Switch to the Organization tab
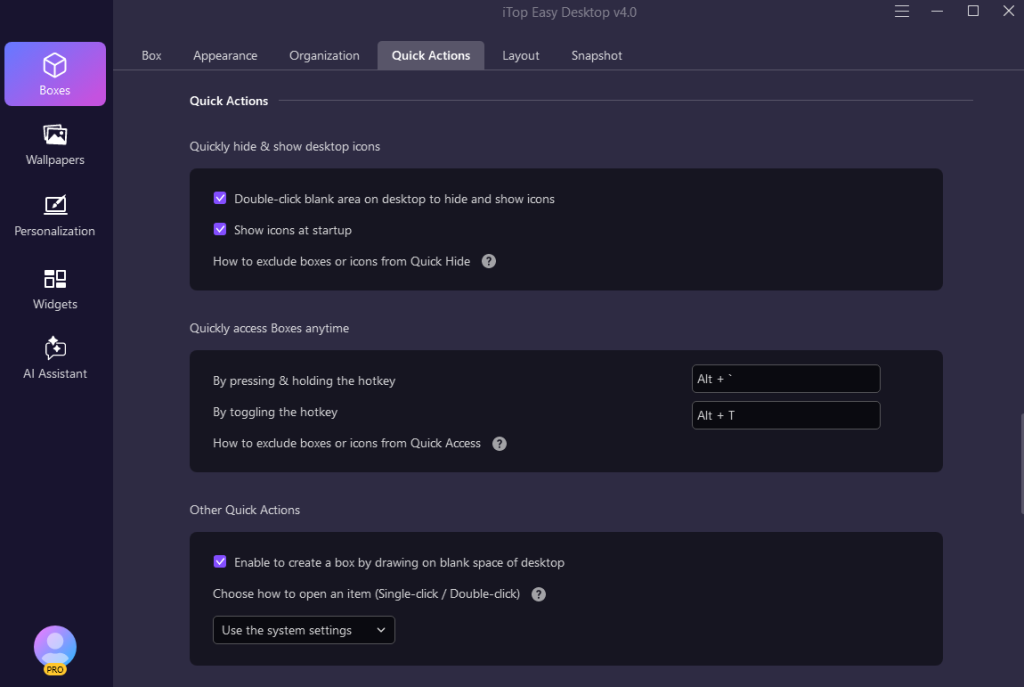This screenshot has height=687, width=1024. point(324,56)
